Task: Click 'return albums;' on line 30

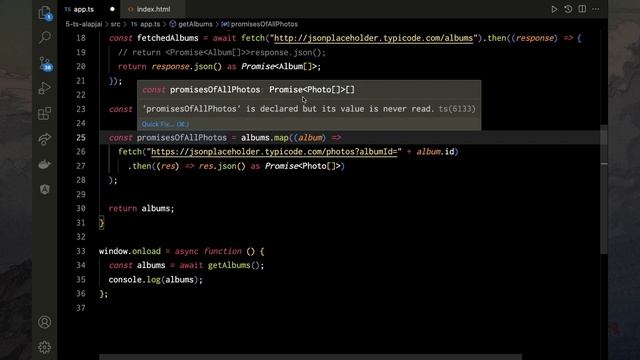Action: (141, 209)
